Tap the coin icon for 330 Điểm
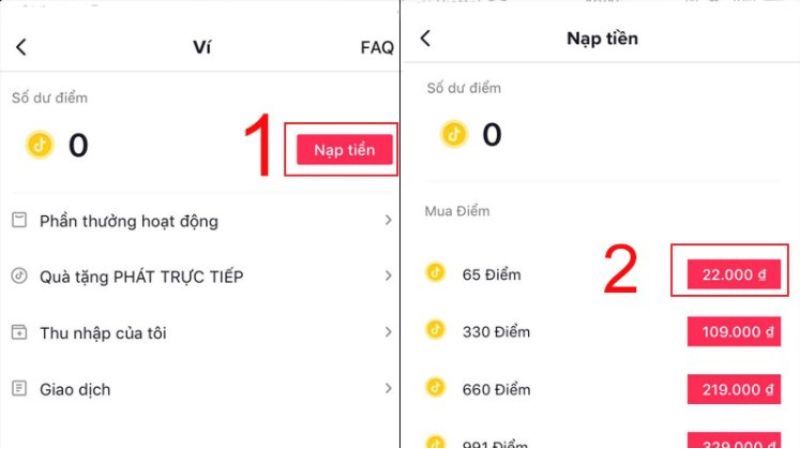The height and width of the screenshot is (449, 800). click(x=435, y=330)
